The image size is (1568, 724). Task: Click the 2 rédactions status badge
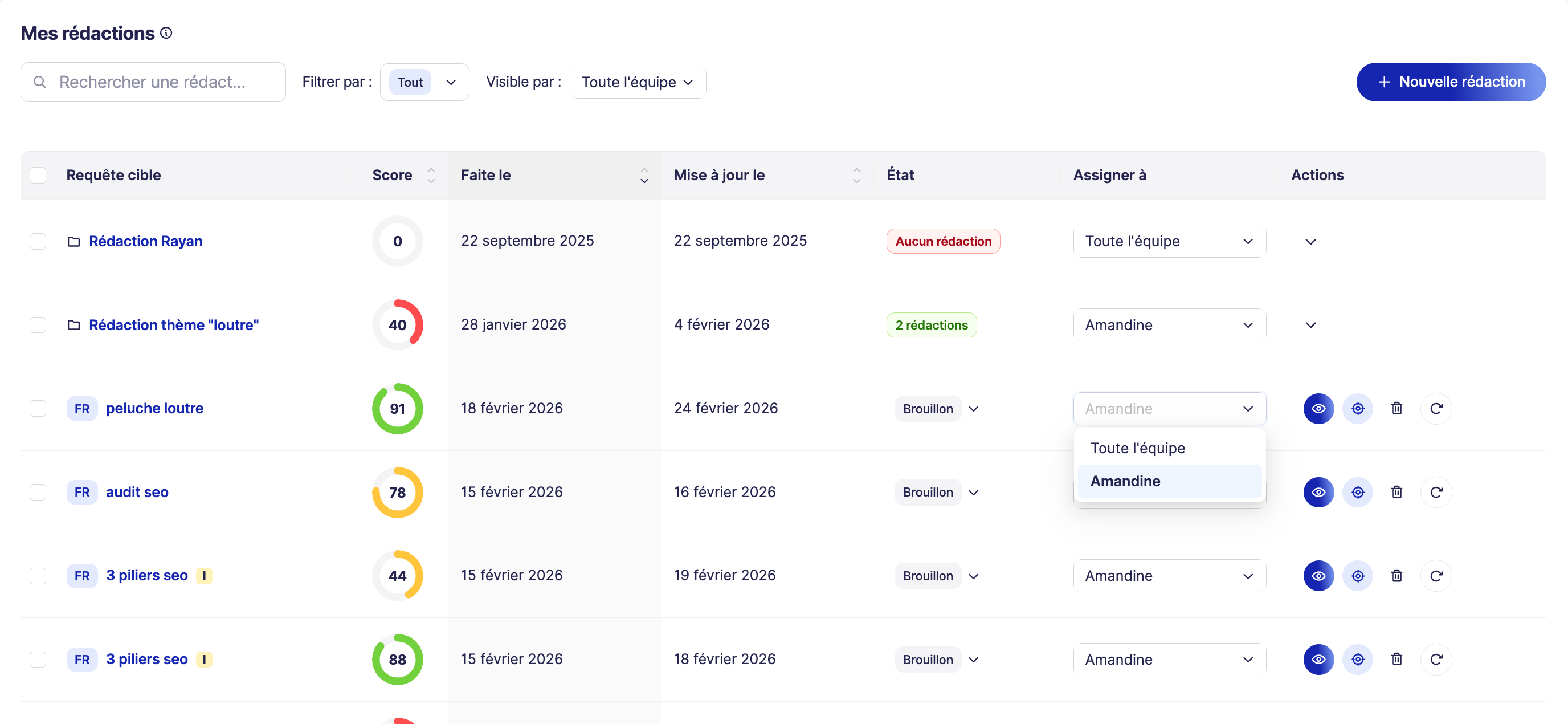pos(932,325)
